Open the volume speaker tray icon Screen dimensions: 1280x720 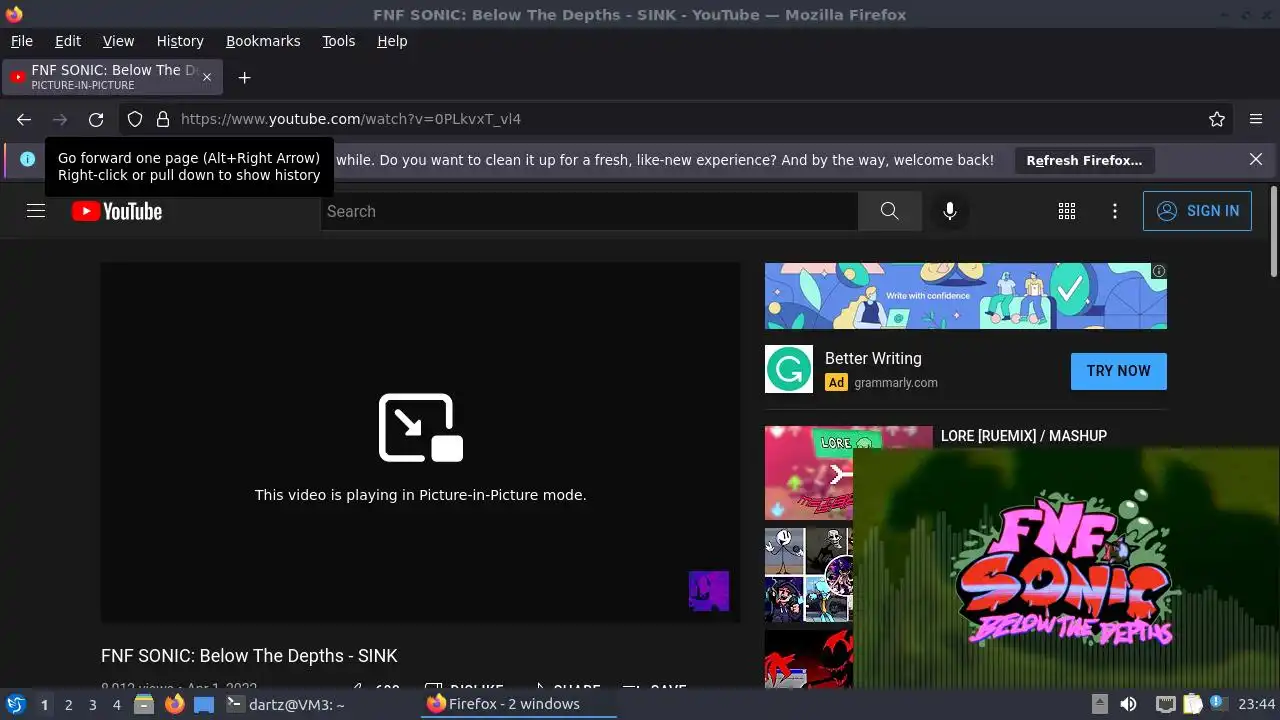(1128, 704)
